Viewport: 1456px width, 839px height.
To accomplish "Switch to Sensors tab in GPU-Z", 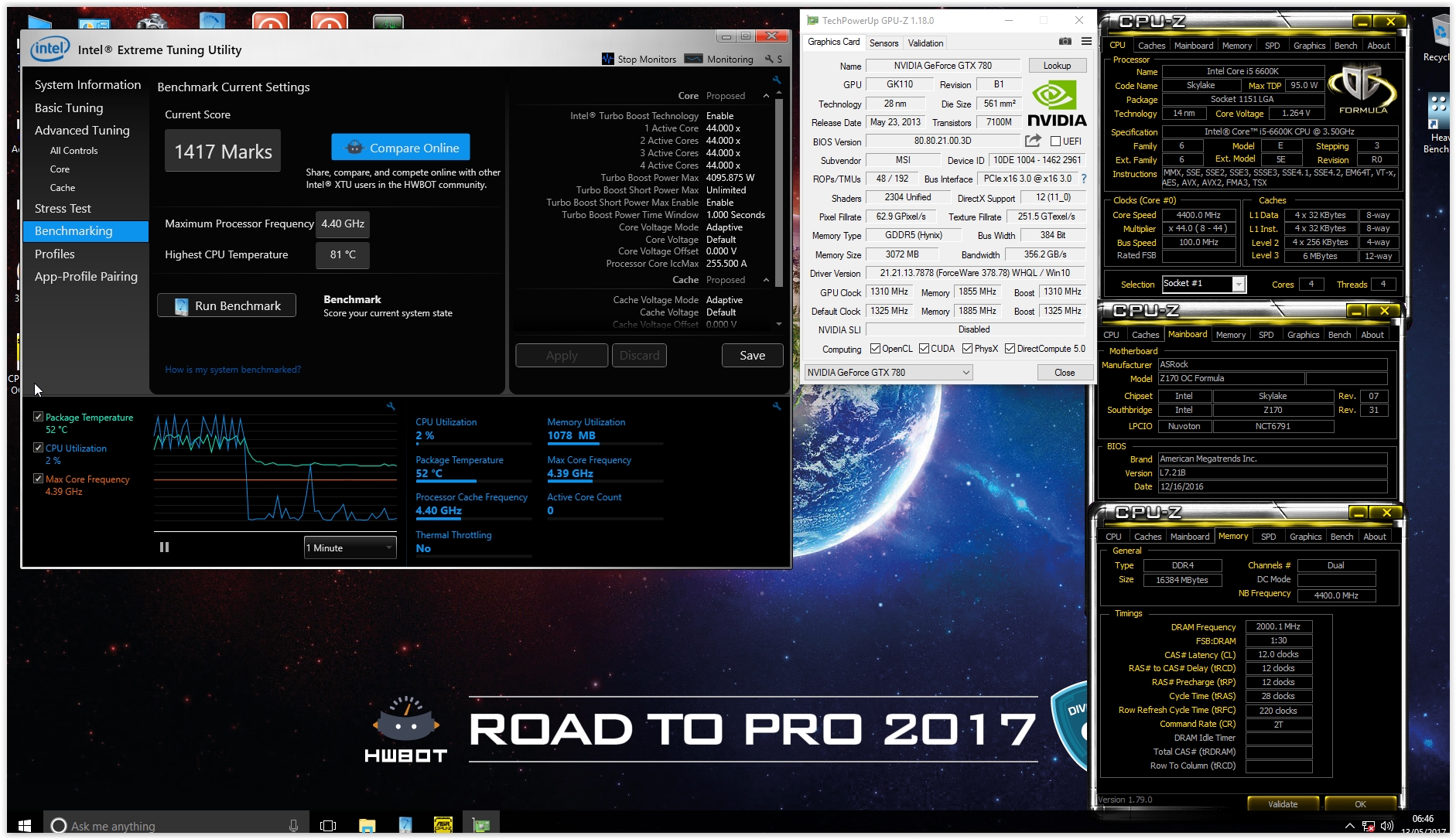I will tap(884, 43).
